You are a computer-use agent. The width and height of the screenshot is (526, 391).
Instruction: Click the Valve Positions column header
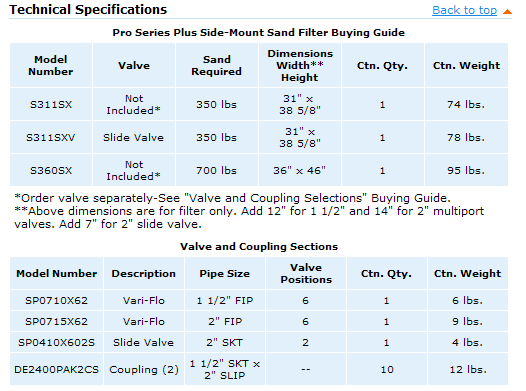pyautogui.click(x=306, y=273)
